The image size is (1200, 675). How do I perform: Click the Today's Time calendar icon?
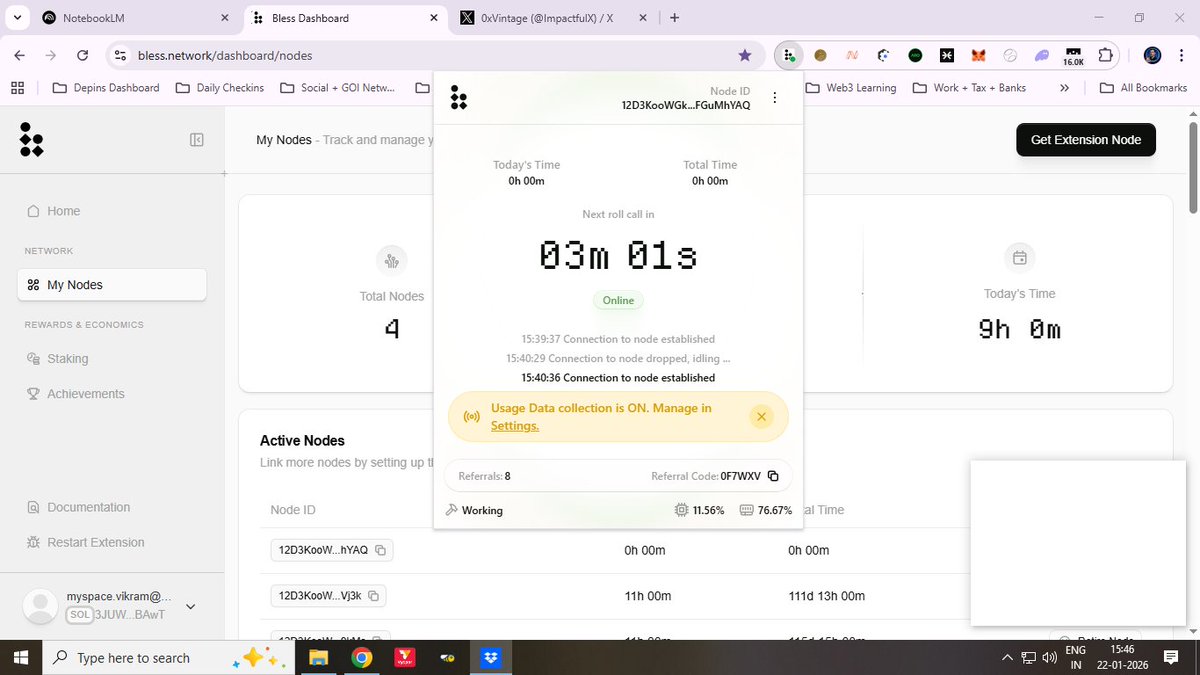pyautogui.click(x=1019, y=258)
